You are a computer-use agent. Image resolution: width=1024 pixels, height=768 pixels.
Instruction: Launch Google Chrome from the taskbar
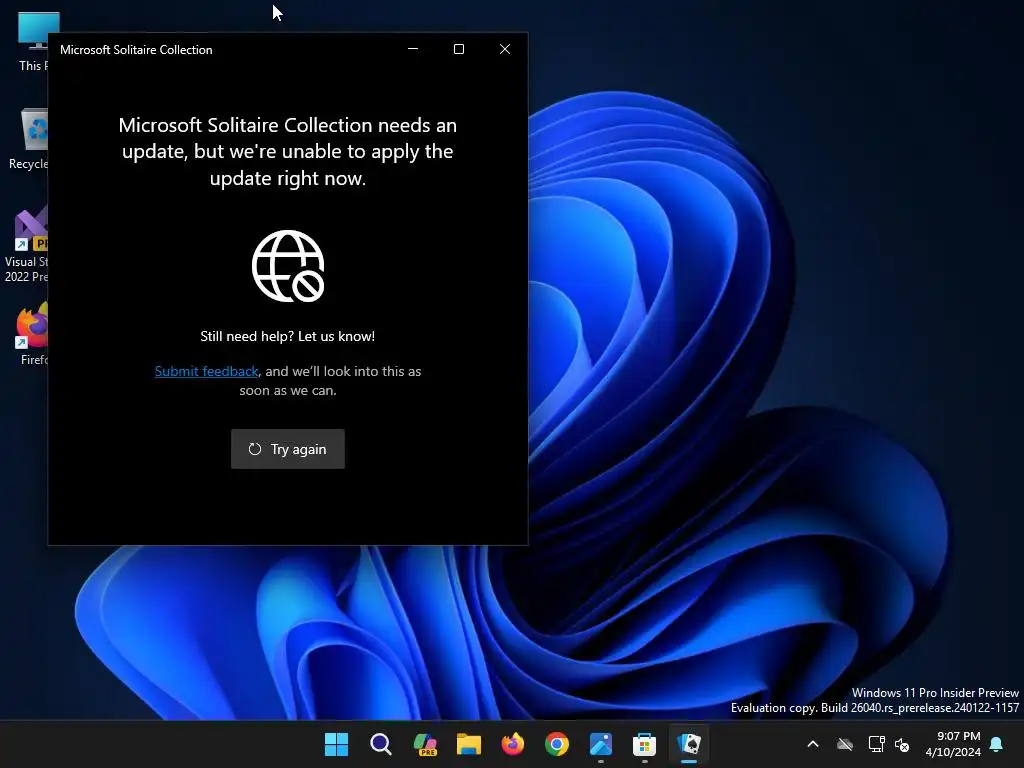[x=557, y=744]
